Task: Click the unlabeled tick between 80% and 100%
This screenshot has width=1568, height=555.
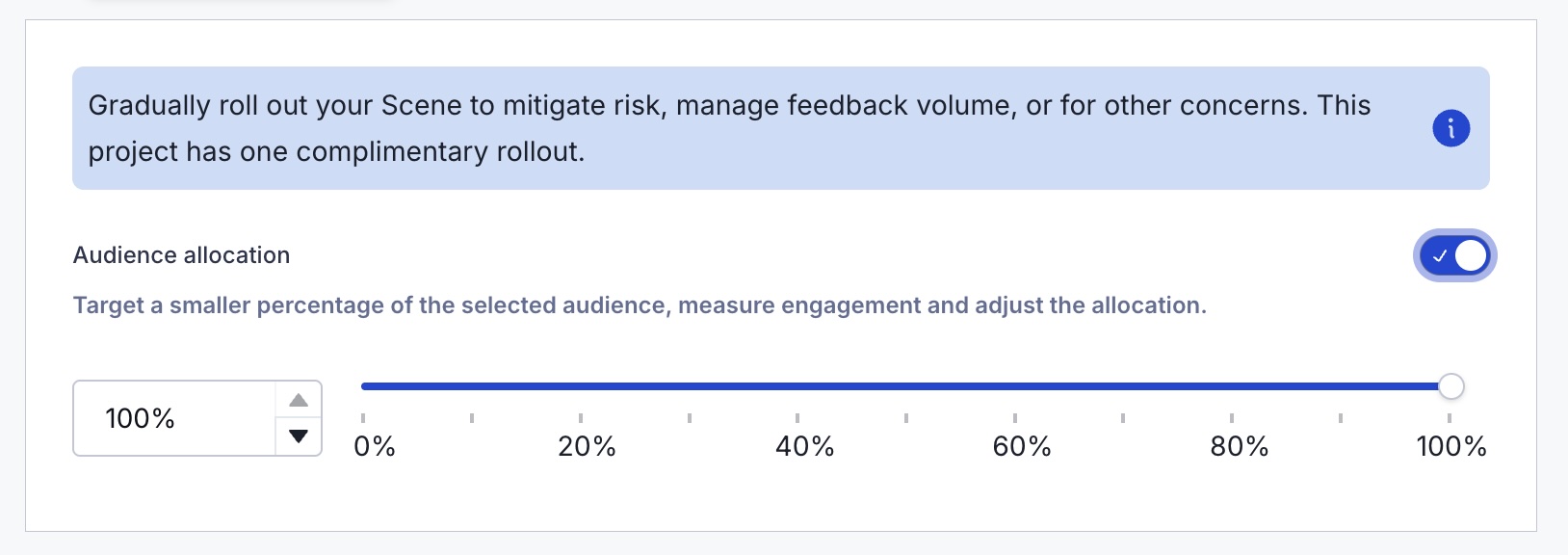Action: 1341,418
